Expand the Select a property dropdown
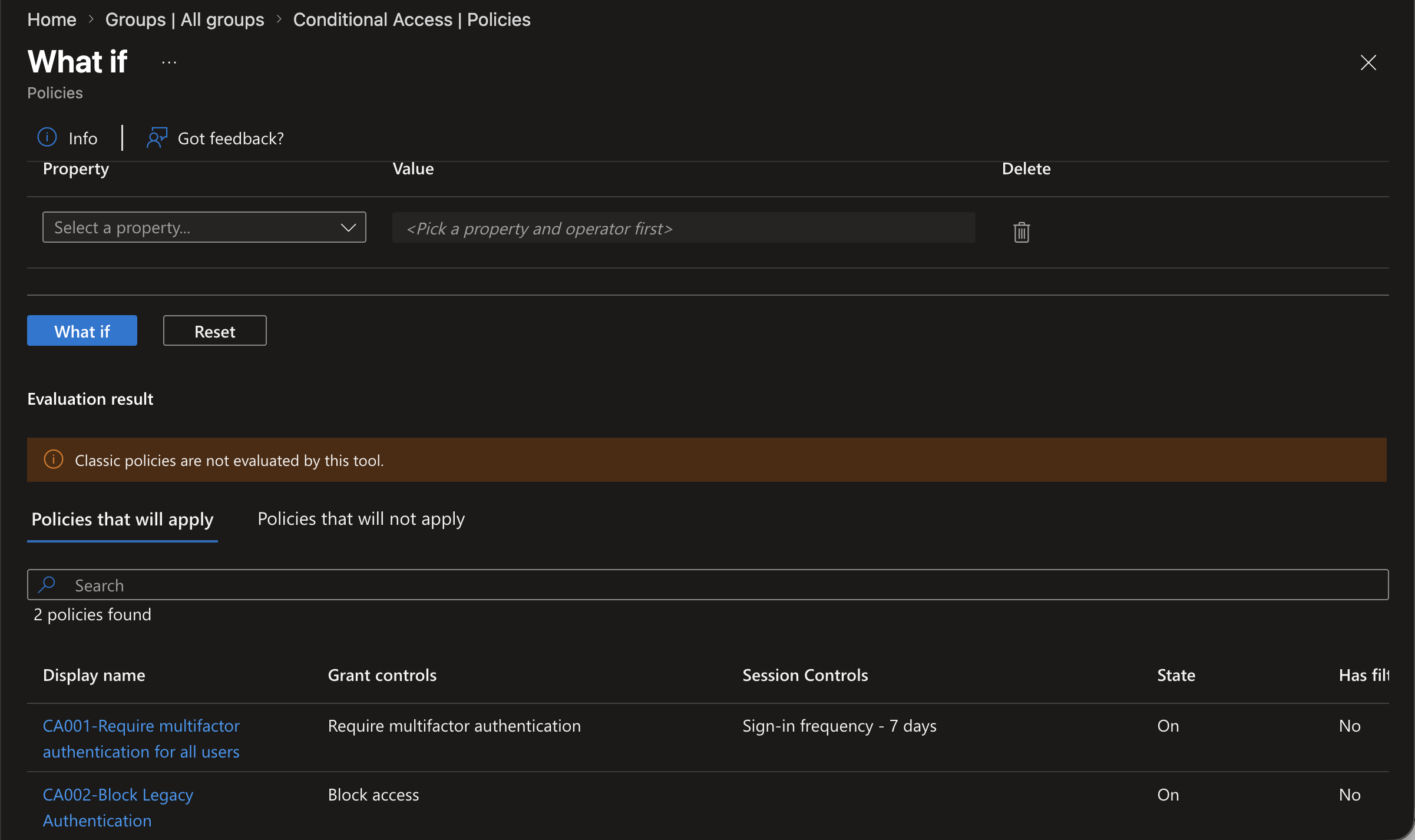Screen dimensions: 1415x840 tap(204, 227)
